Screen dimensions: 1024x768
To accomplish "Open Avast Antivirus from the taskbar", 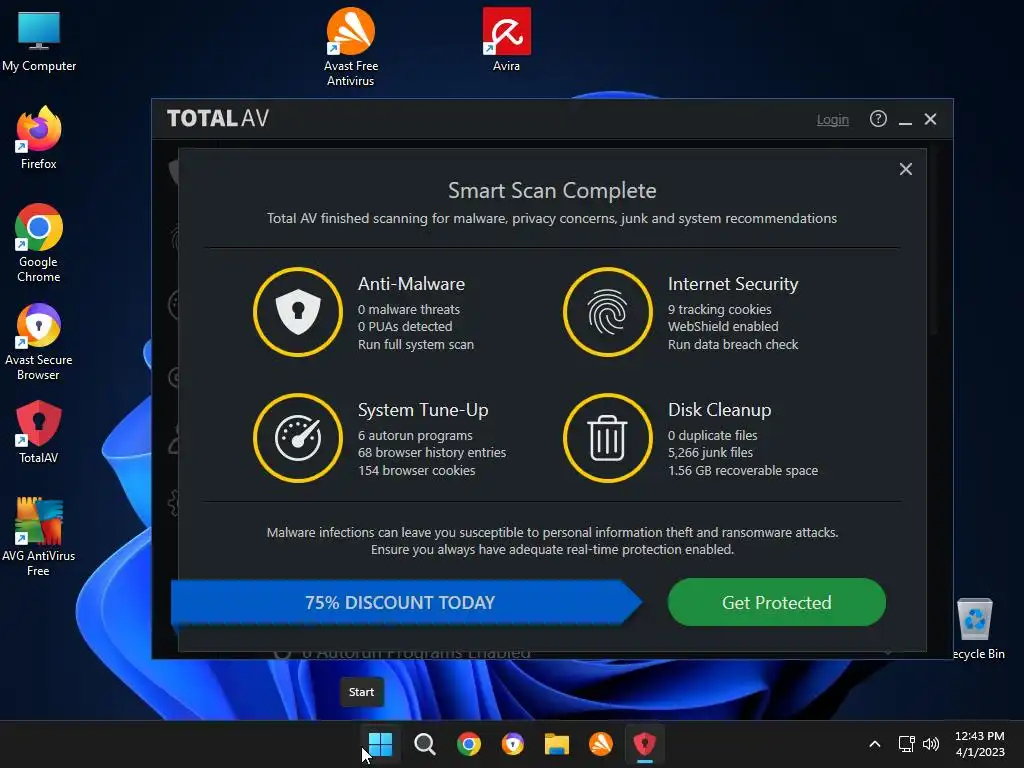I will pos(600,744).
